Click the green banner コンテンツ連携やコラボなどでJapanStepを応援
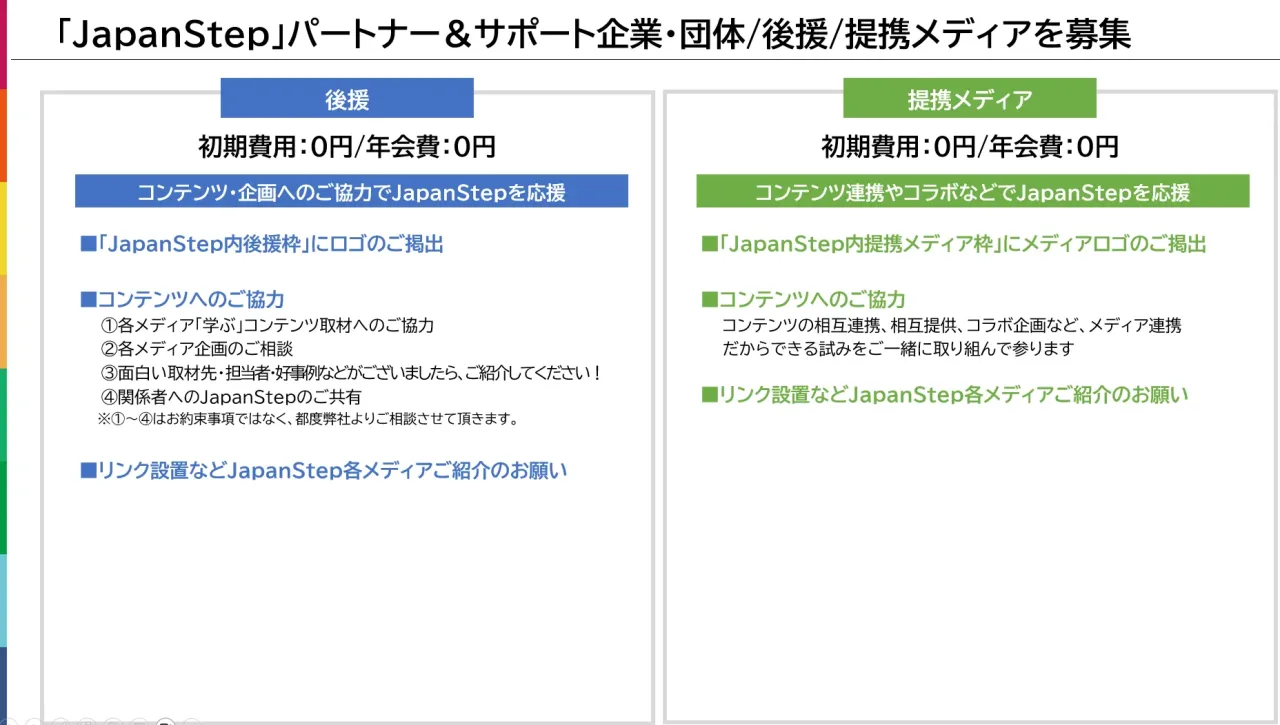Image resolution: width=1280 pixels, height=725 pixels. point(973,192)
